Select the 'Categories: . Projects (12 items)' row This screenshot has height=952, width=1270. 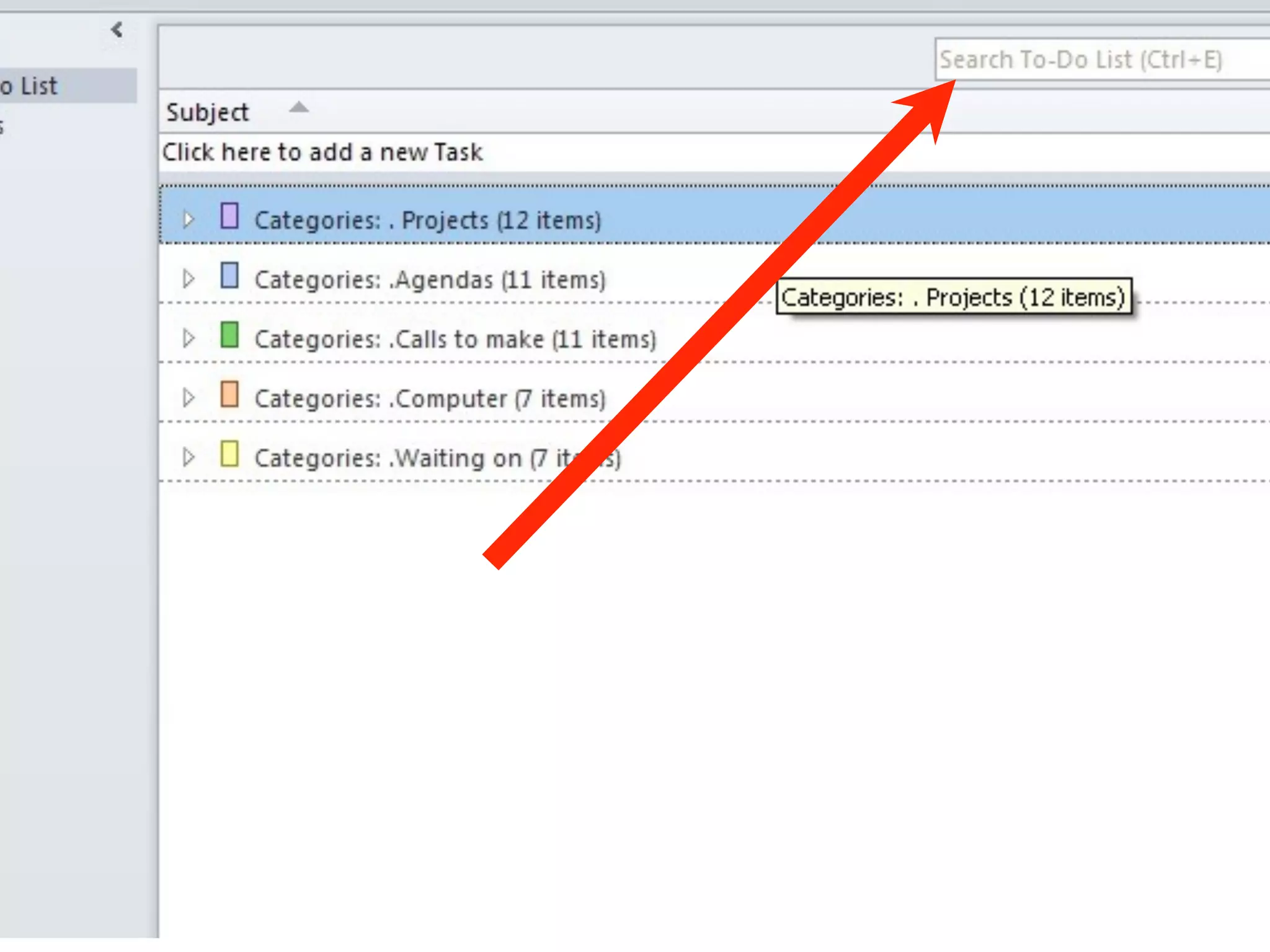pos(428,221)
